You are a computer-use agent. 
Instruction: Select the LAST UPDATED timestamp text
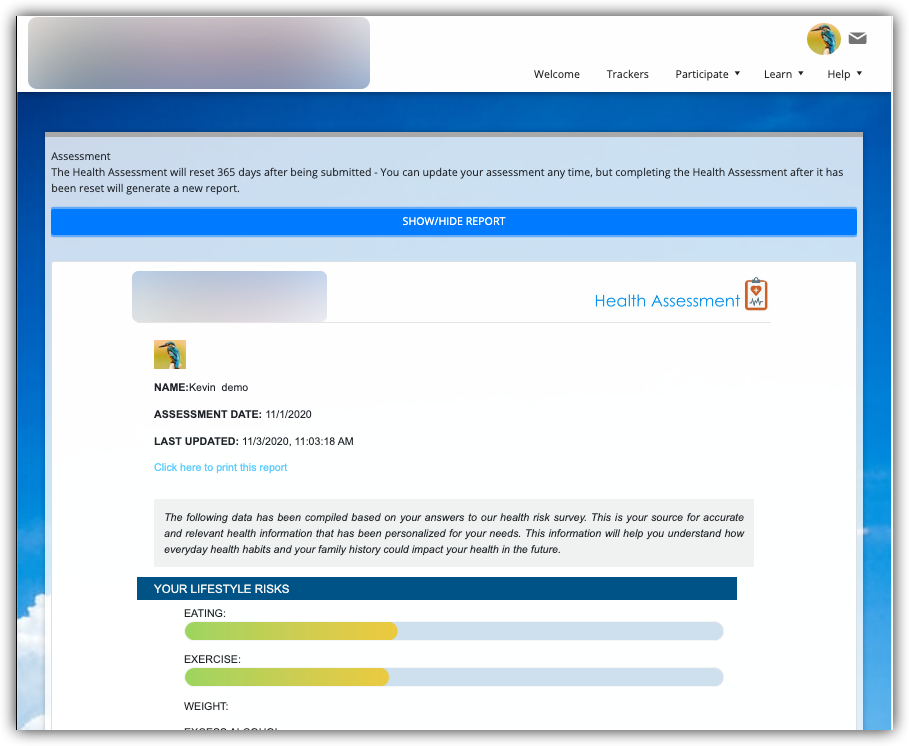[x=253, y=441]
